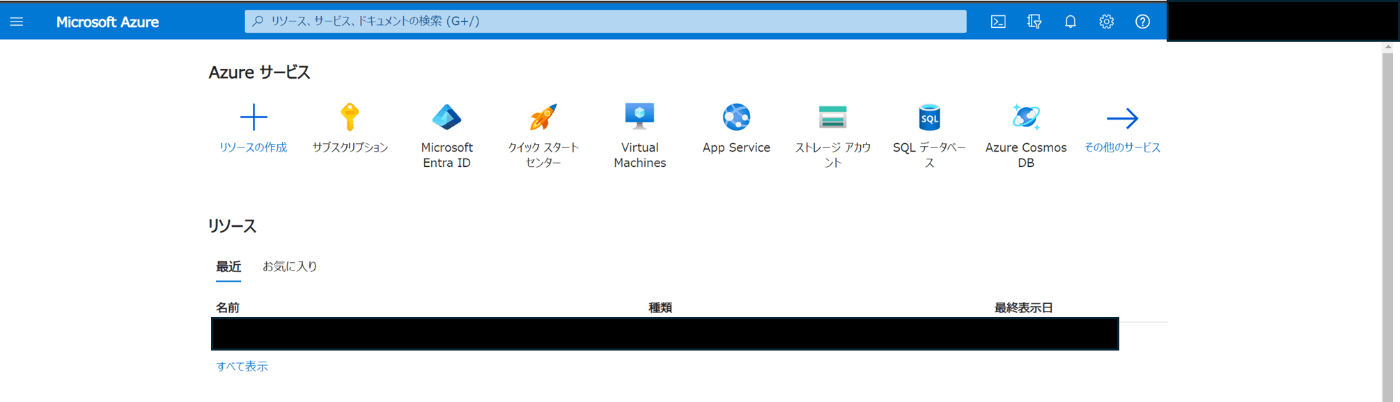Open the ストレージ アカウント label

coord(833,155)
